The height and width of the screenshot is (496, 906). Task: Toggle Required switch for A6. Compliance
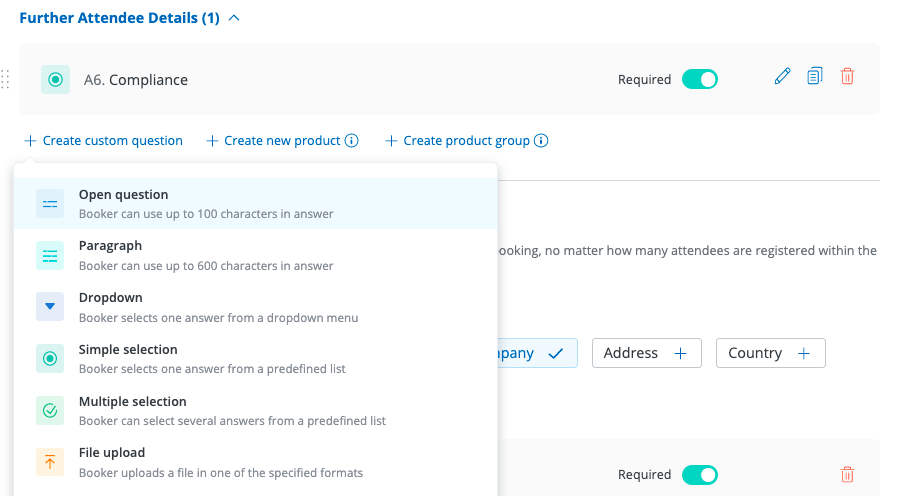tap(699, 79)
